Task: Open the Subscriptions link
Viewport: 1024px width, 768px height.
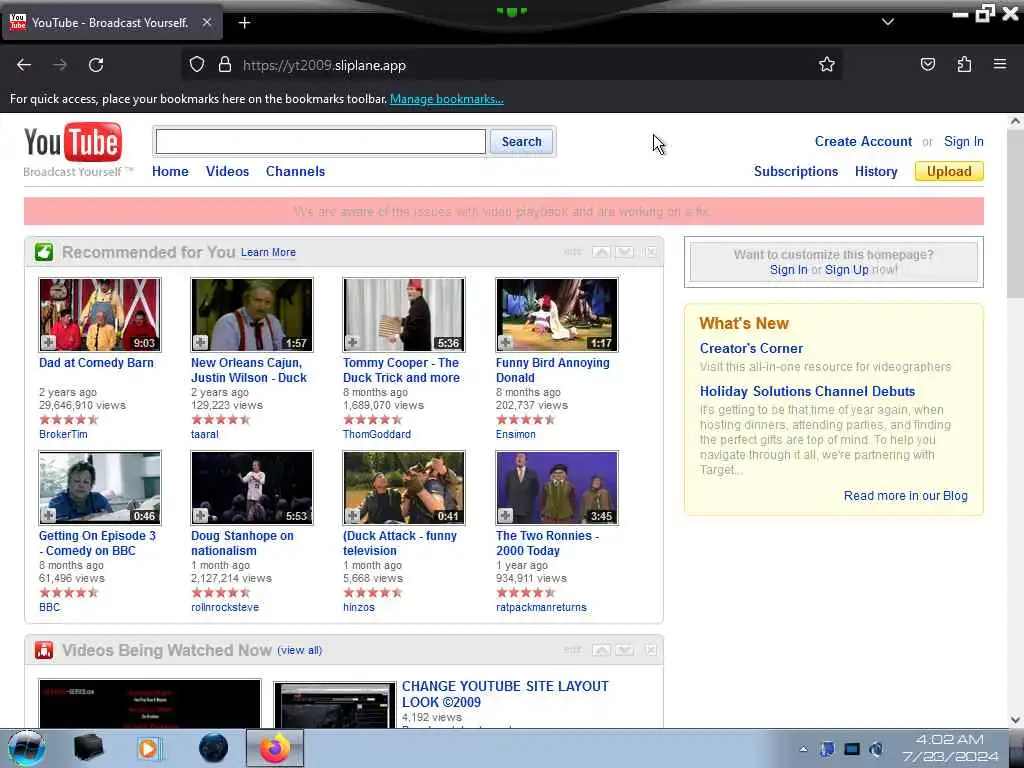Action: pyautogui.click(x=795, y=171)
